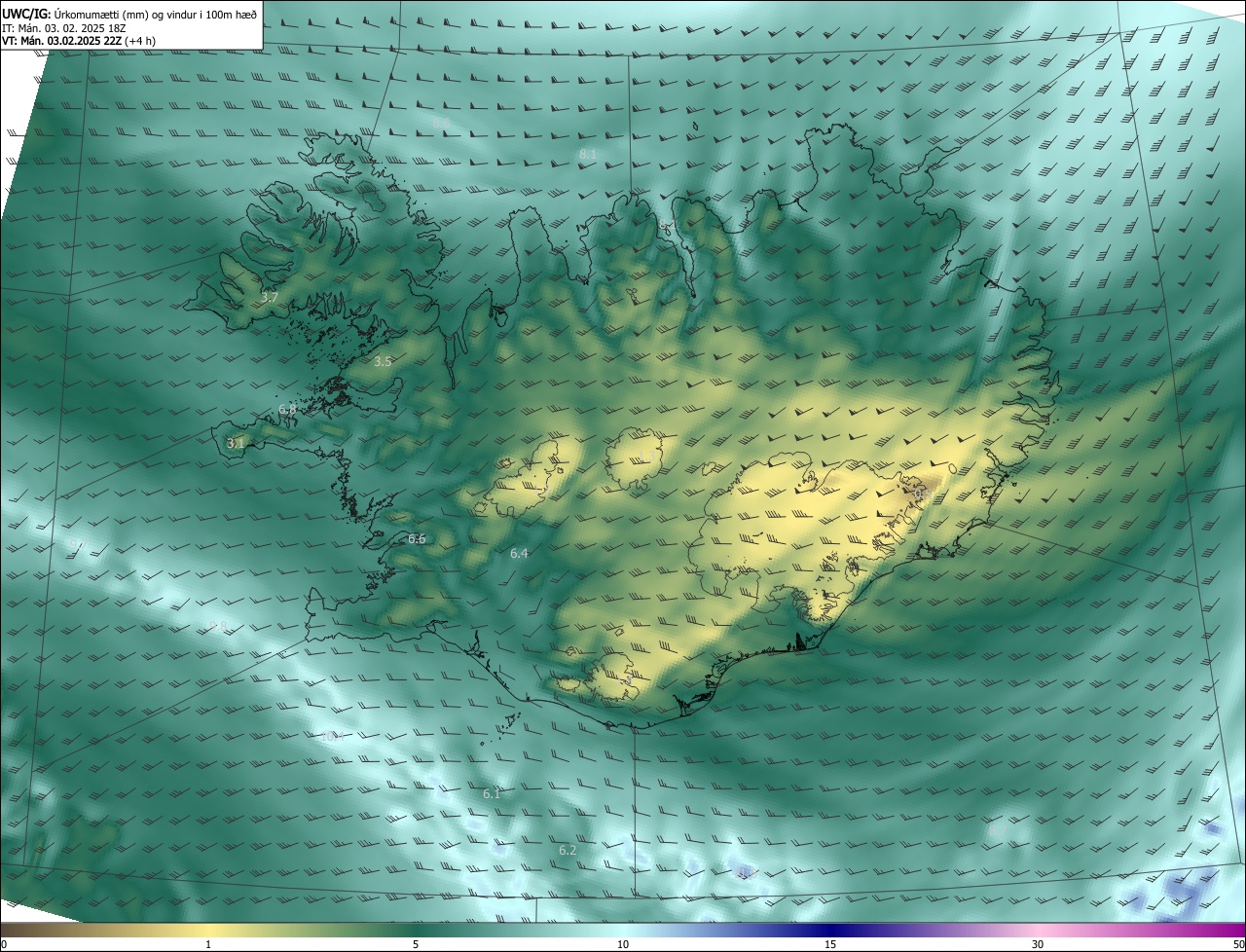1246x952 pixels.
Task: Select the 6.4 value label on the map
Action: coord(519,554)
